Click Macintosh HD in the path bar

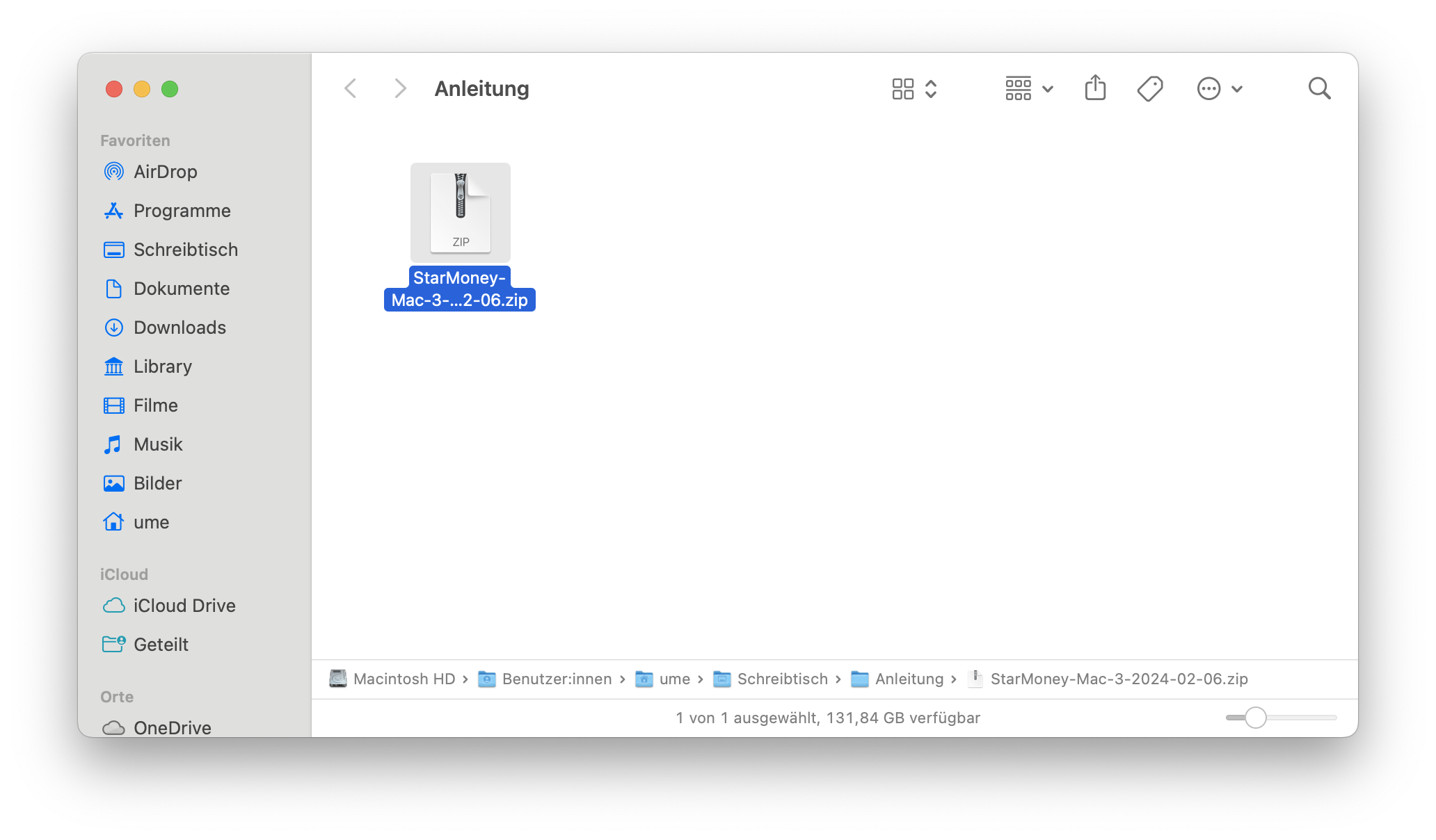(404, 679)
